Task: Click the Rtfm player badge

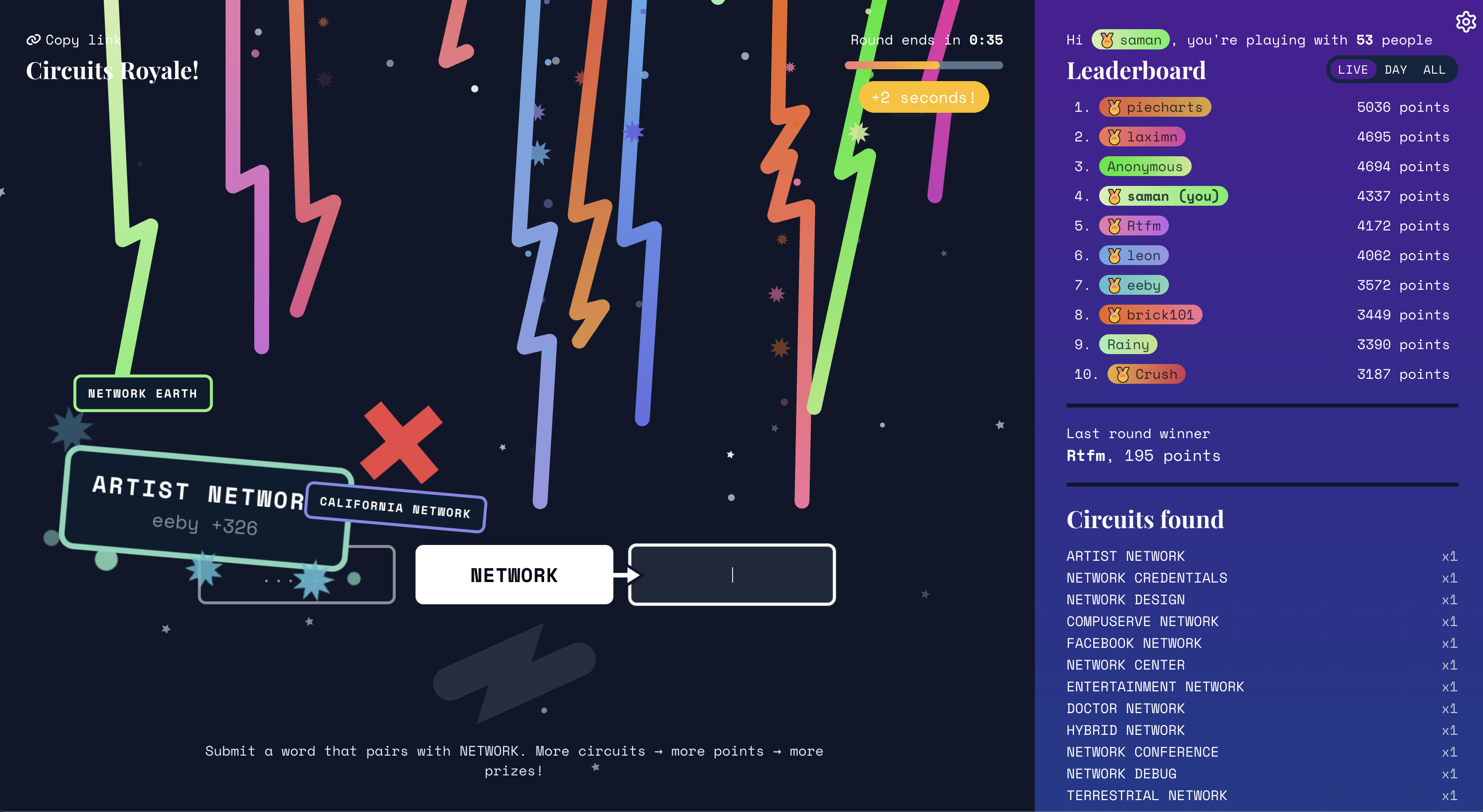Action: (x=1134, y=226)
